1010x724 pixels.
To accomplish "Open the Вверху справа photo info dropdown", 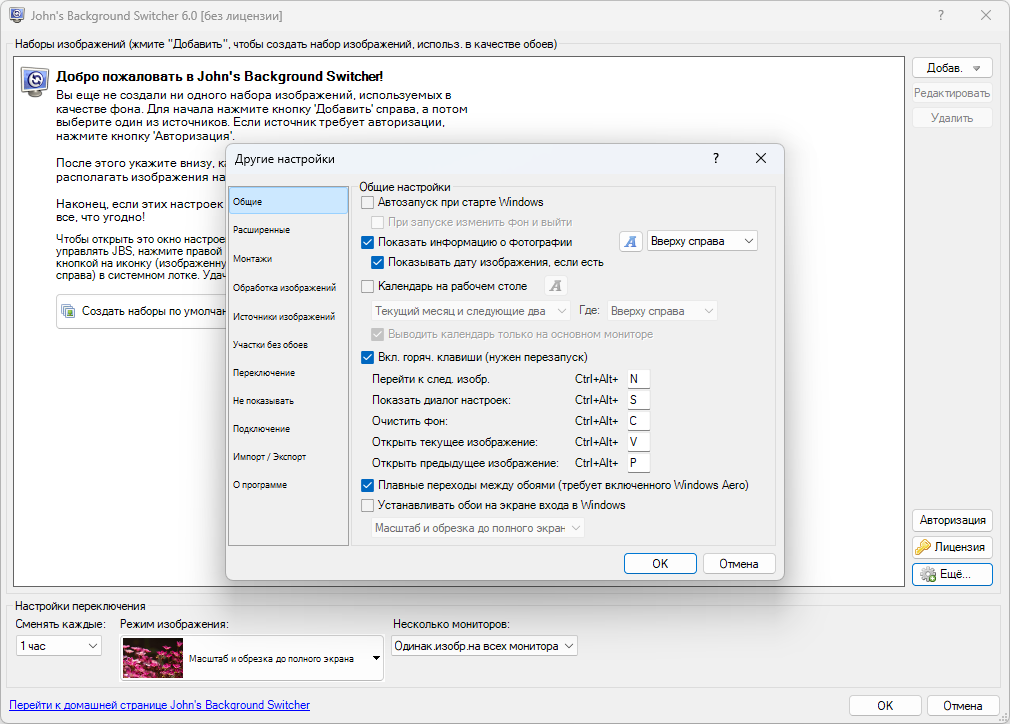I will click(702, 241).
